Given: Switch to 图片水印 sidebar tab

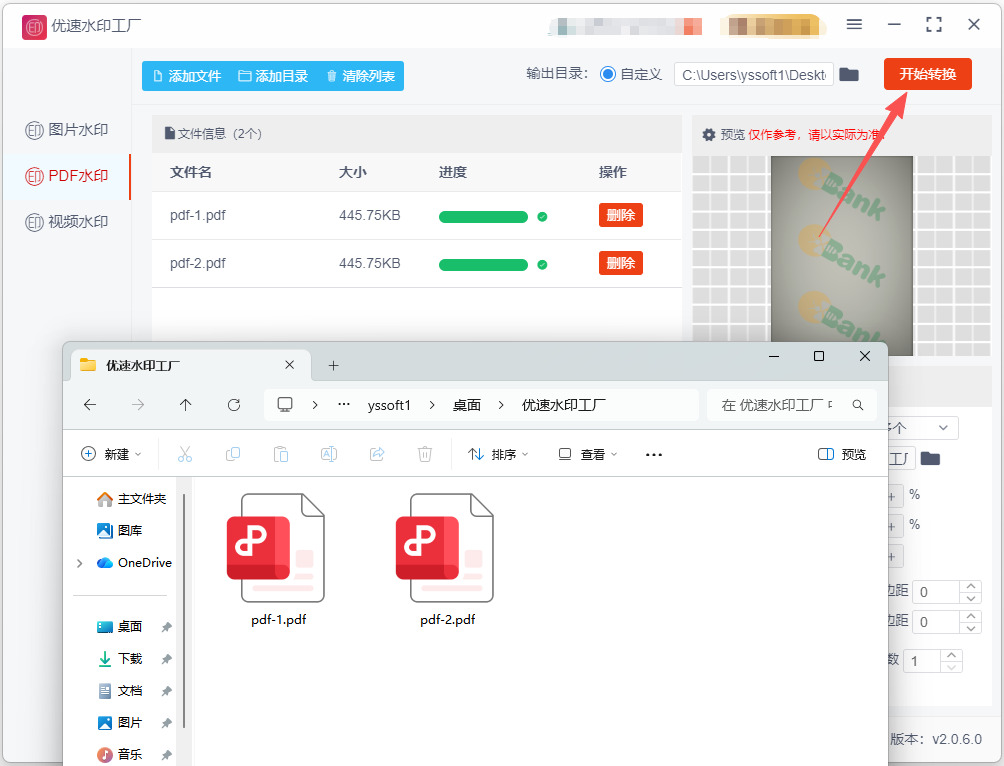Looking at the screenshot, I should pos(67,130).
